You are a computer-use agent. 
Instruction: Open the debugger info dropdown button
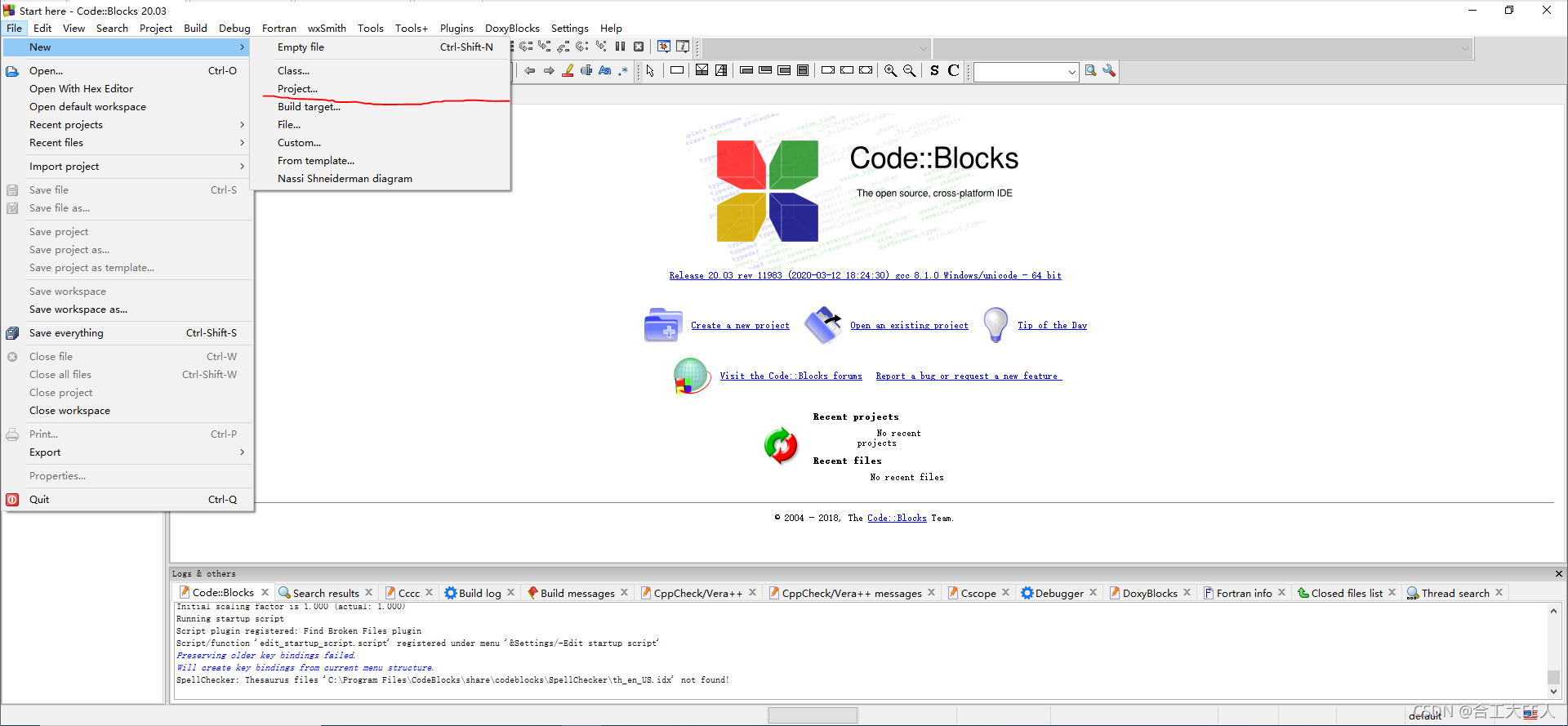683,47
